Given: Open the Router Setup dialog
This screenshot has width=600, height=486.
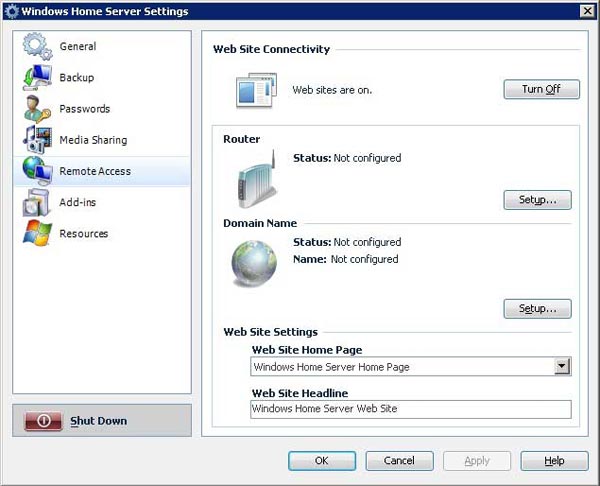Looking at the screenshot, I should [537, 200].
